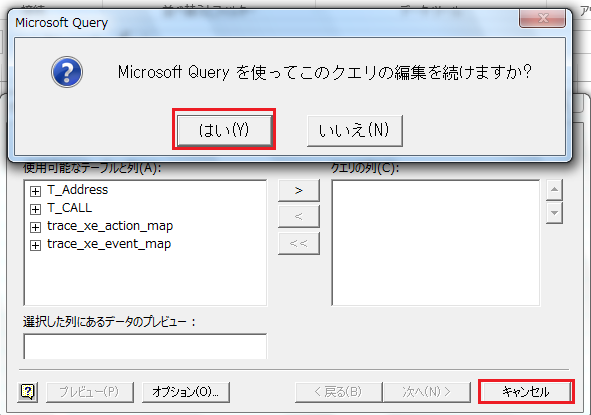Click the << remove all columns button
Image resolution: width=591 pixels, height=415 pixels.
[299, 243]
